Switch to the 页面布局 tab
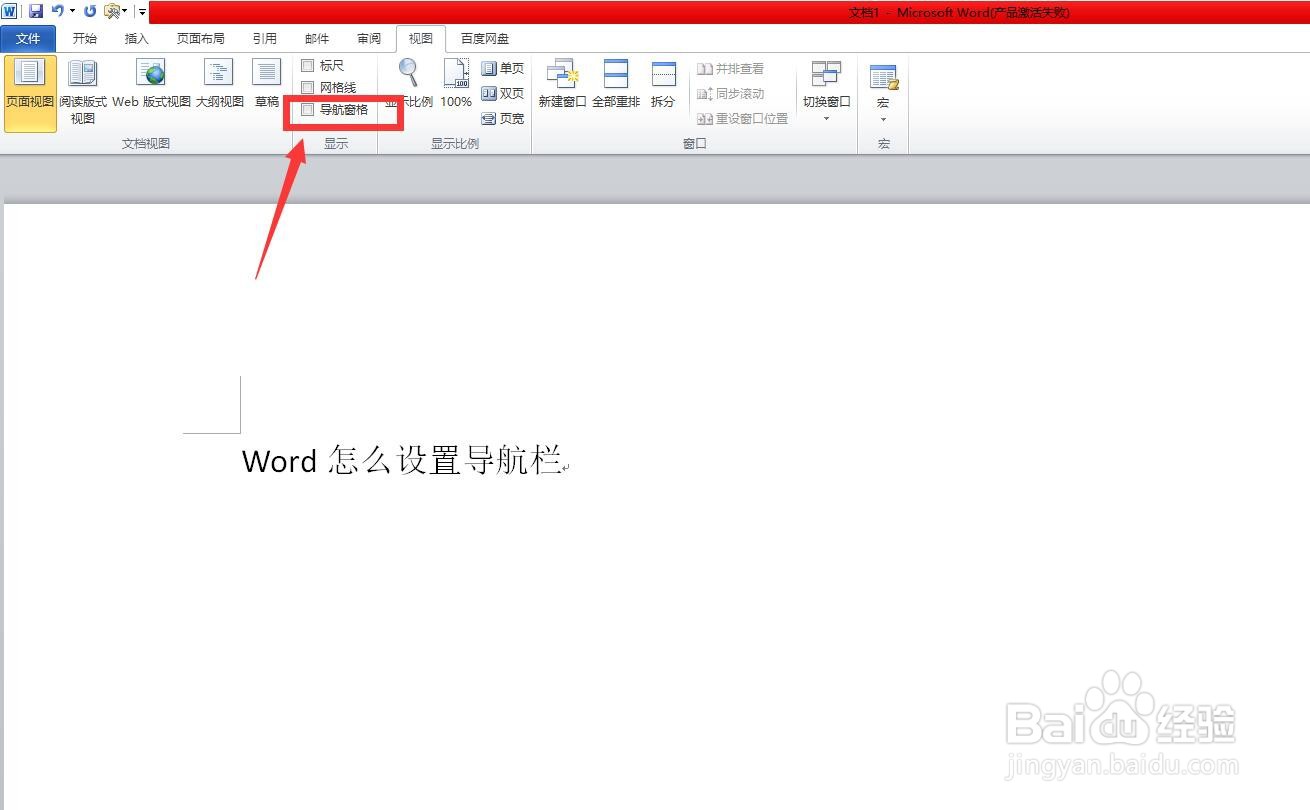The image size is (1310, 810). click(200, 39)
